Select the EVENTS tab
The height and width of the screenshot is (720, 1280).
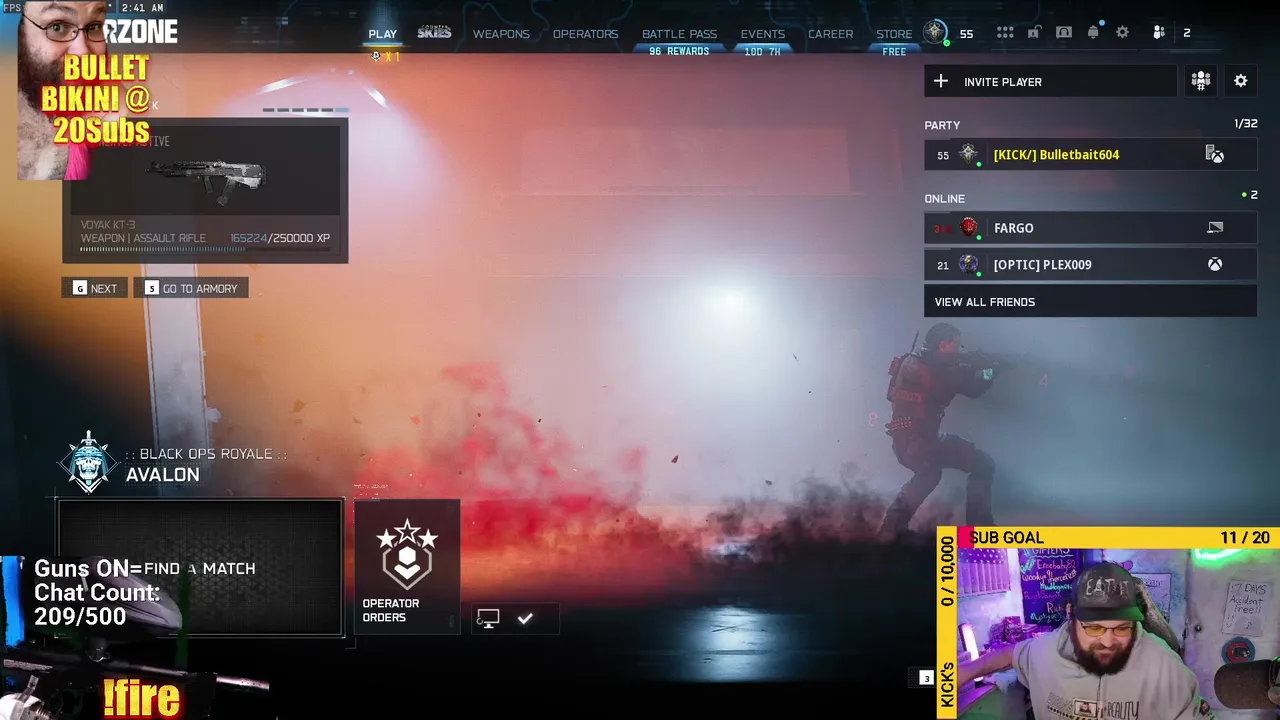coord(762,34)
